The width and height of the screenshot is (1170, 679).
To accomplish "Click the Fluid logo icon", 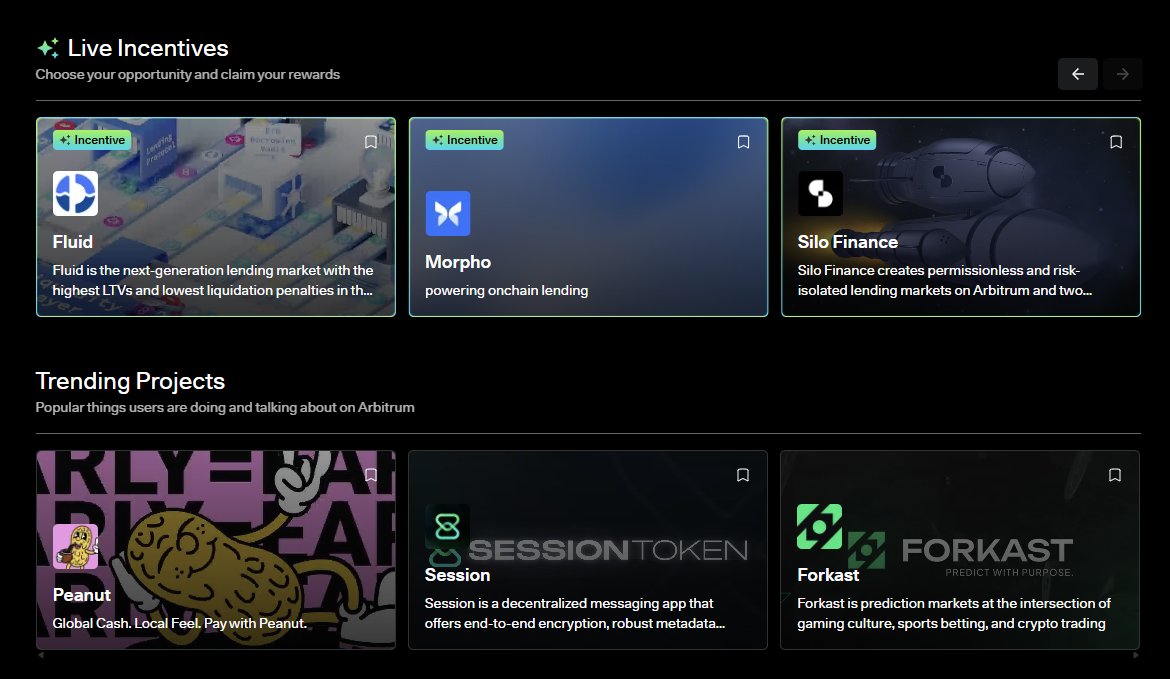I will [x=75, y=193].
